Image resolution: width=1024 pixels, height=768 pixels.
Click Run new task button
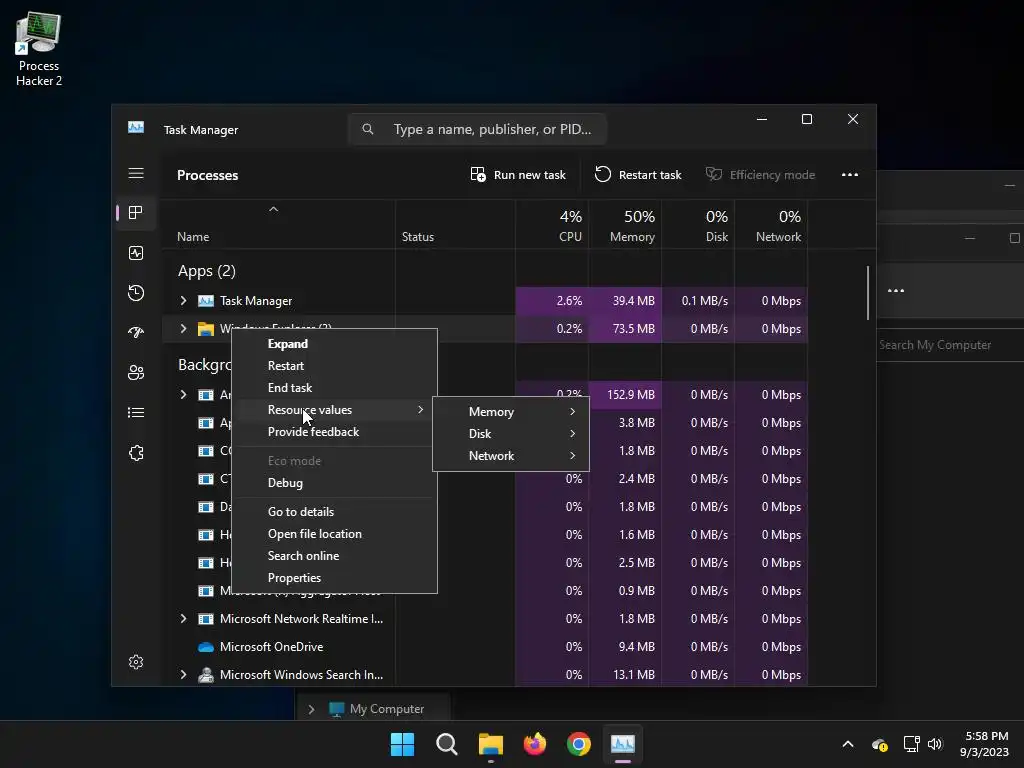[518, 174]
